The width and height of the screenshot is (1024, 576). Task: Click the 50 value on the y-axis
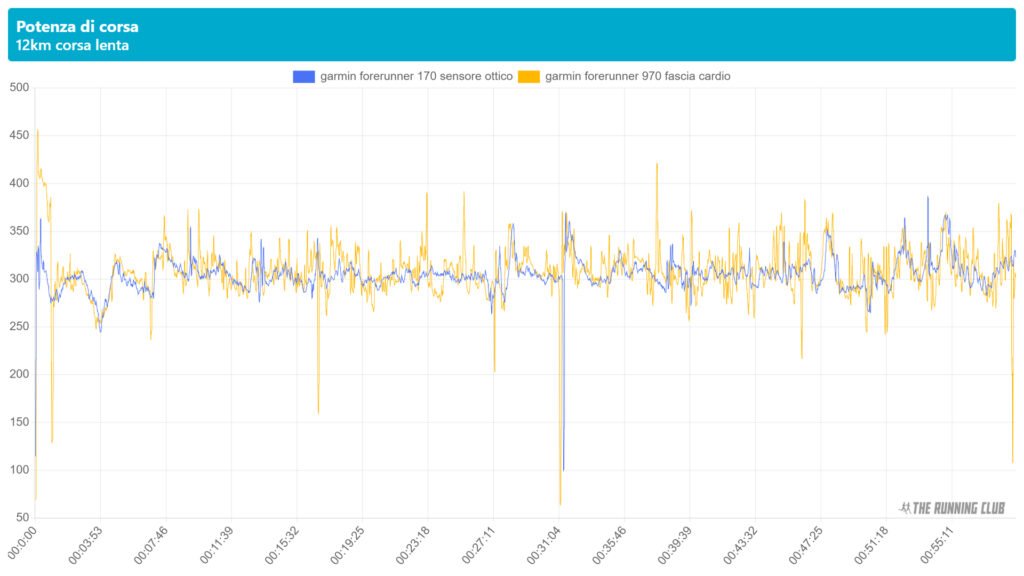pos(22,518)
